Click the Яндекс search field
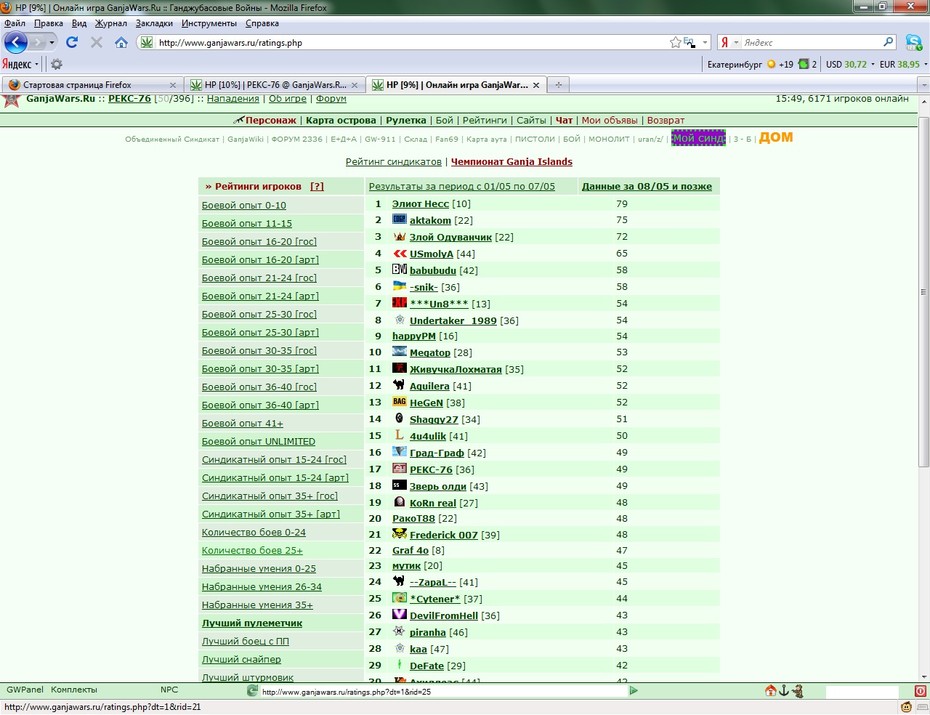The height and width of the screenshot is (715, 930). 811,43
